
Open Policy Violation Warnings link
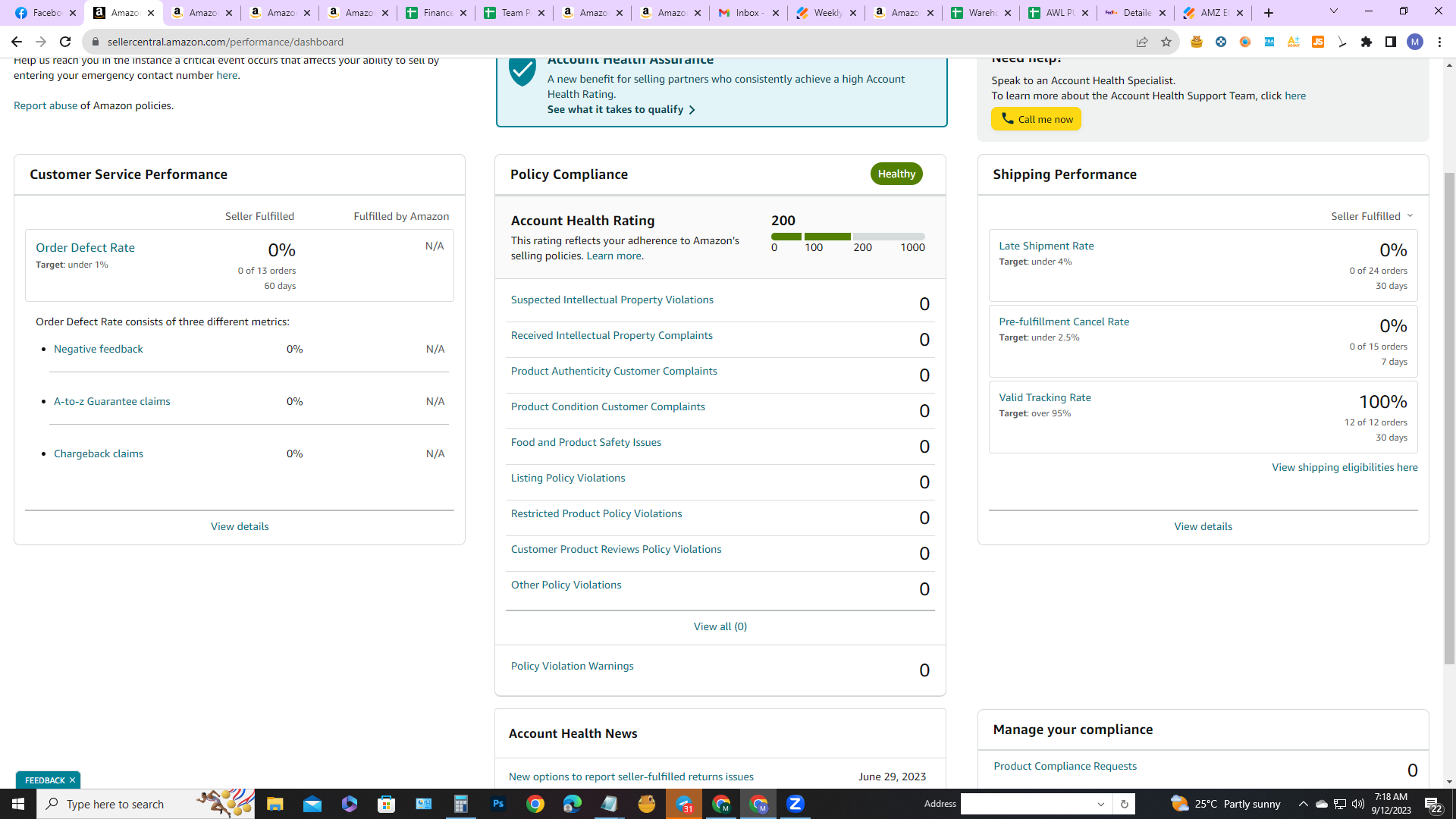[573, 666]
